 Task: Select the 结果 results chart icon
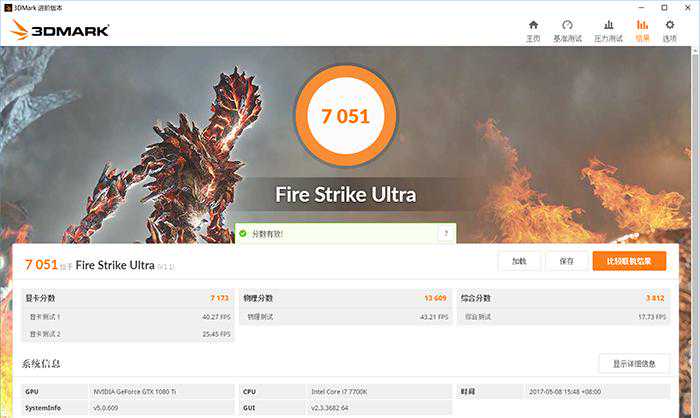point(642,25)
